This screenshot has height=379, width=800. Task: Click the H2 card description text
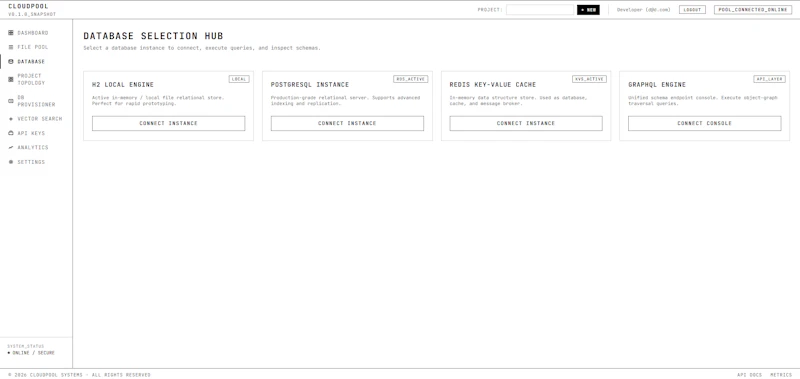point(158,100)
